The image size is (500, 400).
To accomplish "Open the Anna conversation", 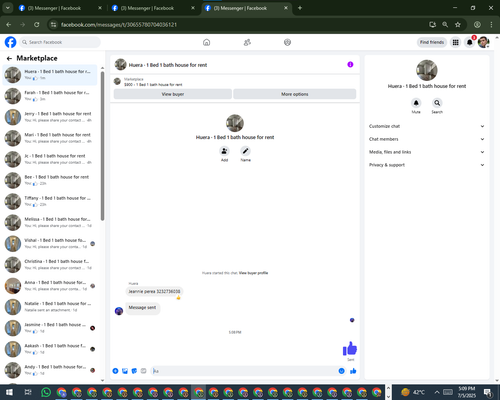I will [50, 286].
